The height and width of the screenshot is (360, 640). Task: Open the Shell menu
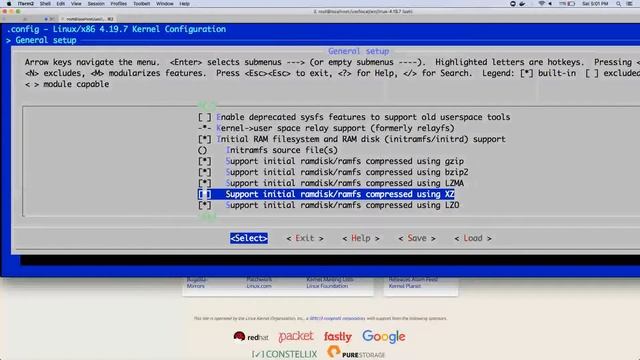point(45,4)
